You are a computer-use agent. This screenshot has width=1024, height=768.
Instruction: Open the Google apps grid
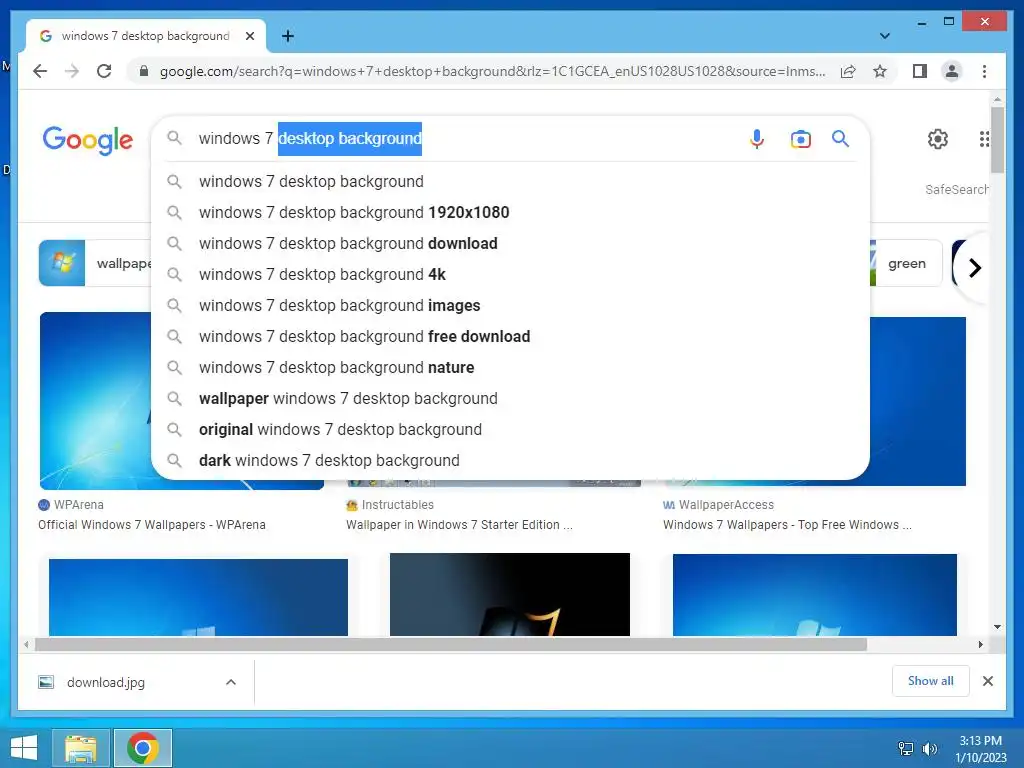coord(984,138)
